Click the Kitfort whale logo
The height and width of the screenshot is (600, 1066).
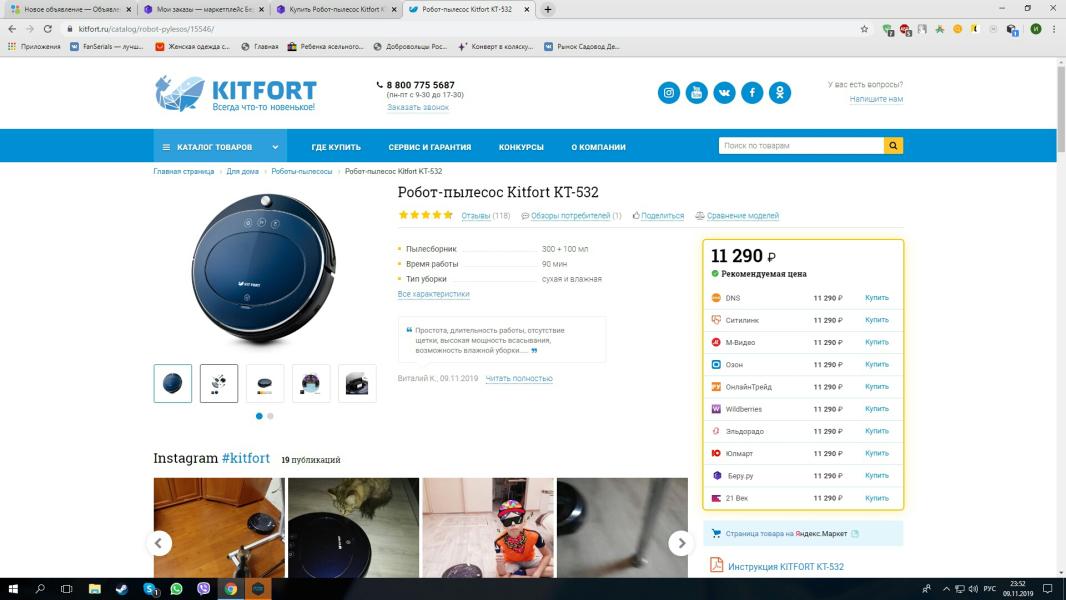point(179,93)
